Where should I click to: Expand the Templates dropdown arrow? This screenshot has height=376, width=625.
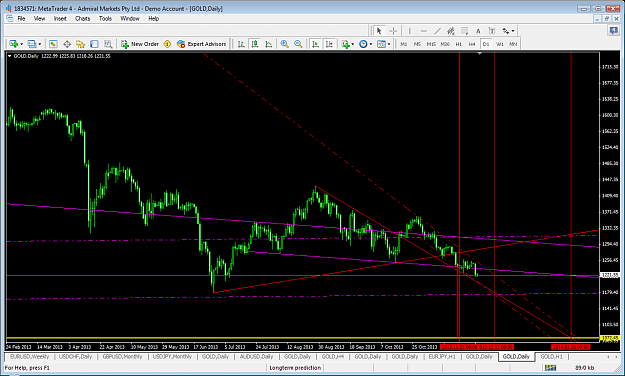[x=389, y=44]
